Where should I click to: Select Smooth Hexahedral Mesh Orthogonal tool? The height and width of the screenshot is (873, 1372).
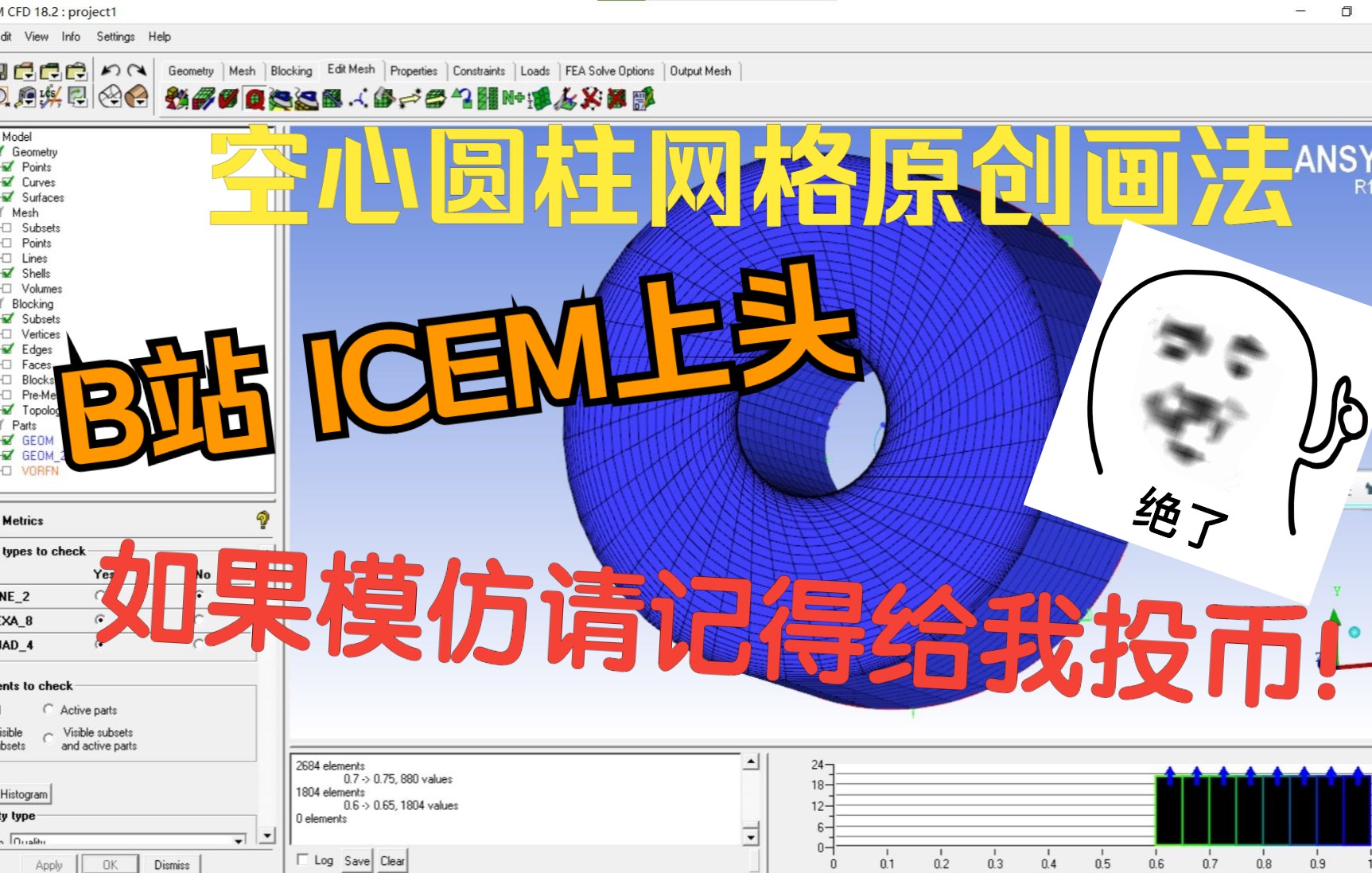(x=307, y=99)
